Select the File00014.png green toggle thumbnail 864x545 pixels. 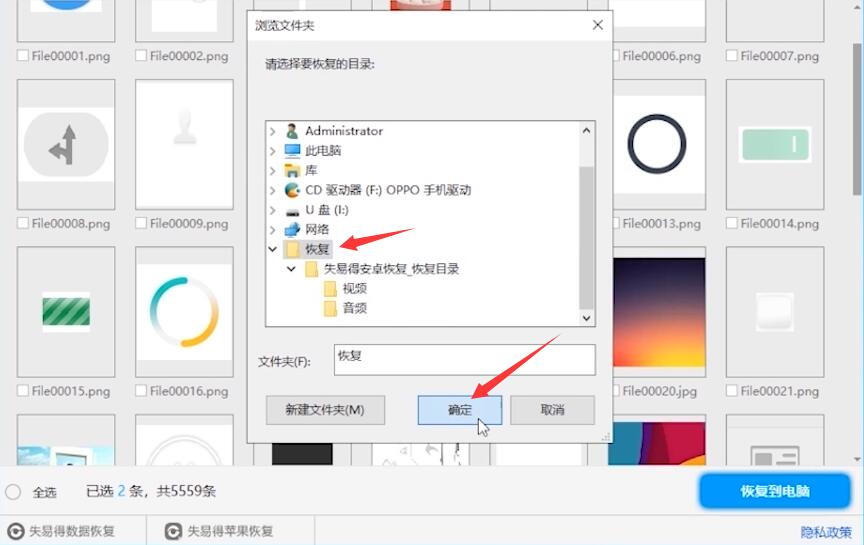(x=775, y=144)
